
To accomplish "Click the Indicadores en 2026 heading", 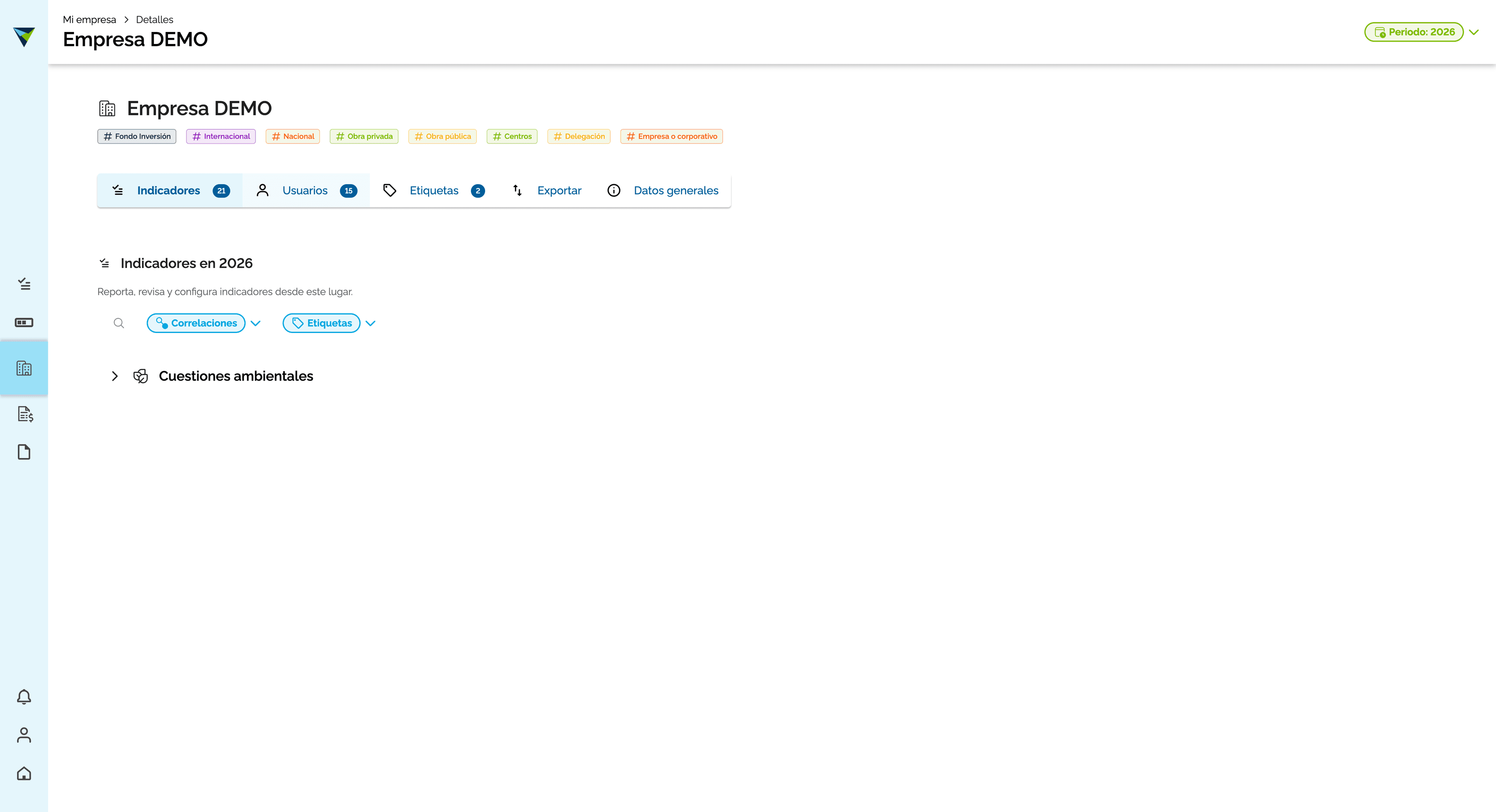I will (x=187, y=264).
